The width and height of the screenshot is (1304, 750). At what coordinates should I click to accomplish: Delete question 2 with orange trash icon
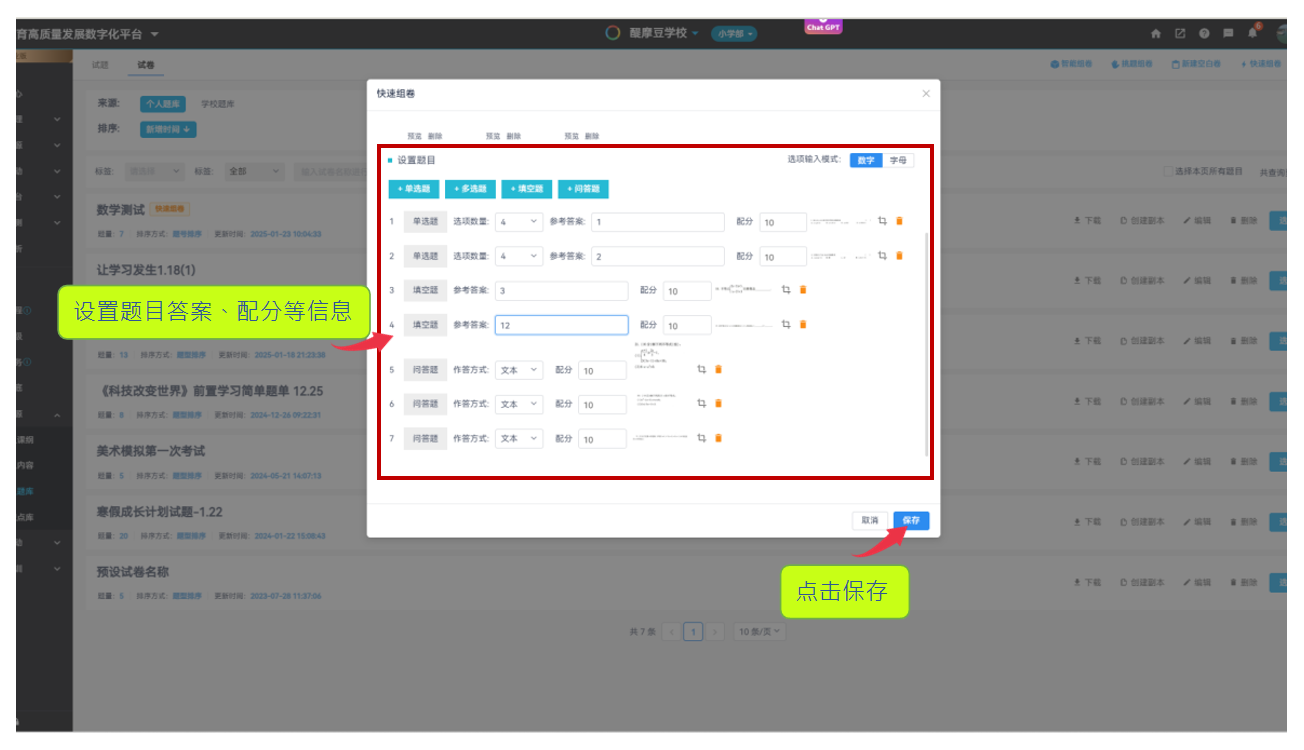[x=899, y=256]
